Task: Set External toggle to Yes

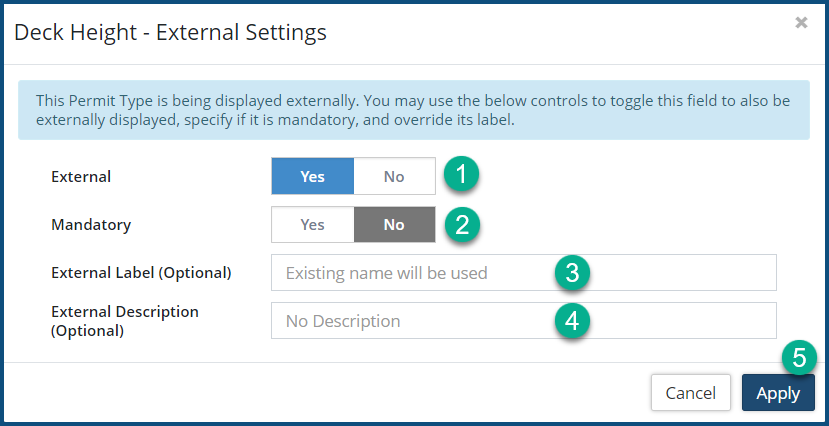Action: [x=312, y=176]
